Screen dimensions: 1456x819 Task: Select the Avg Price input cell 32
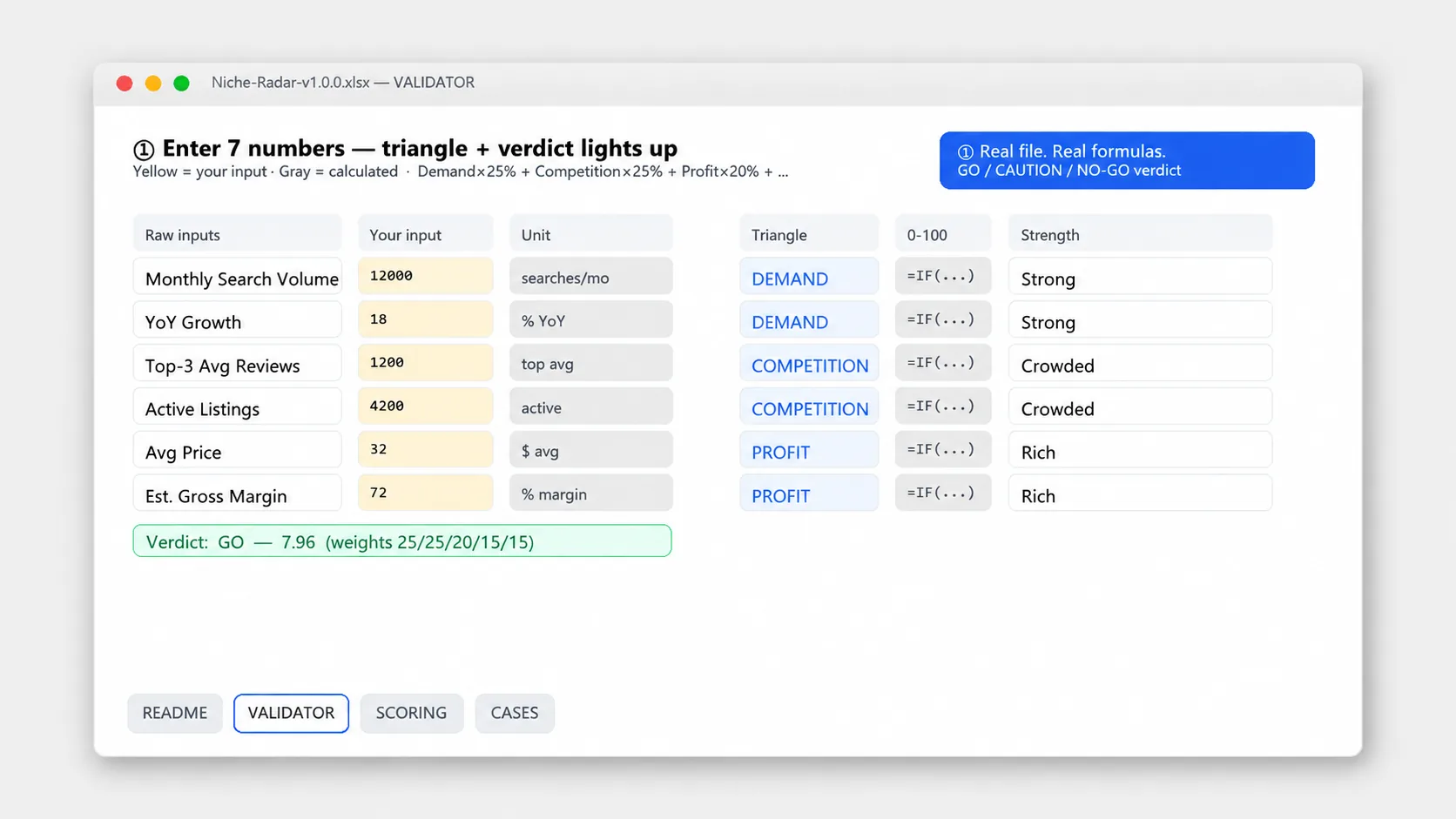pos(426,450)
